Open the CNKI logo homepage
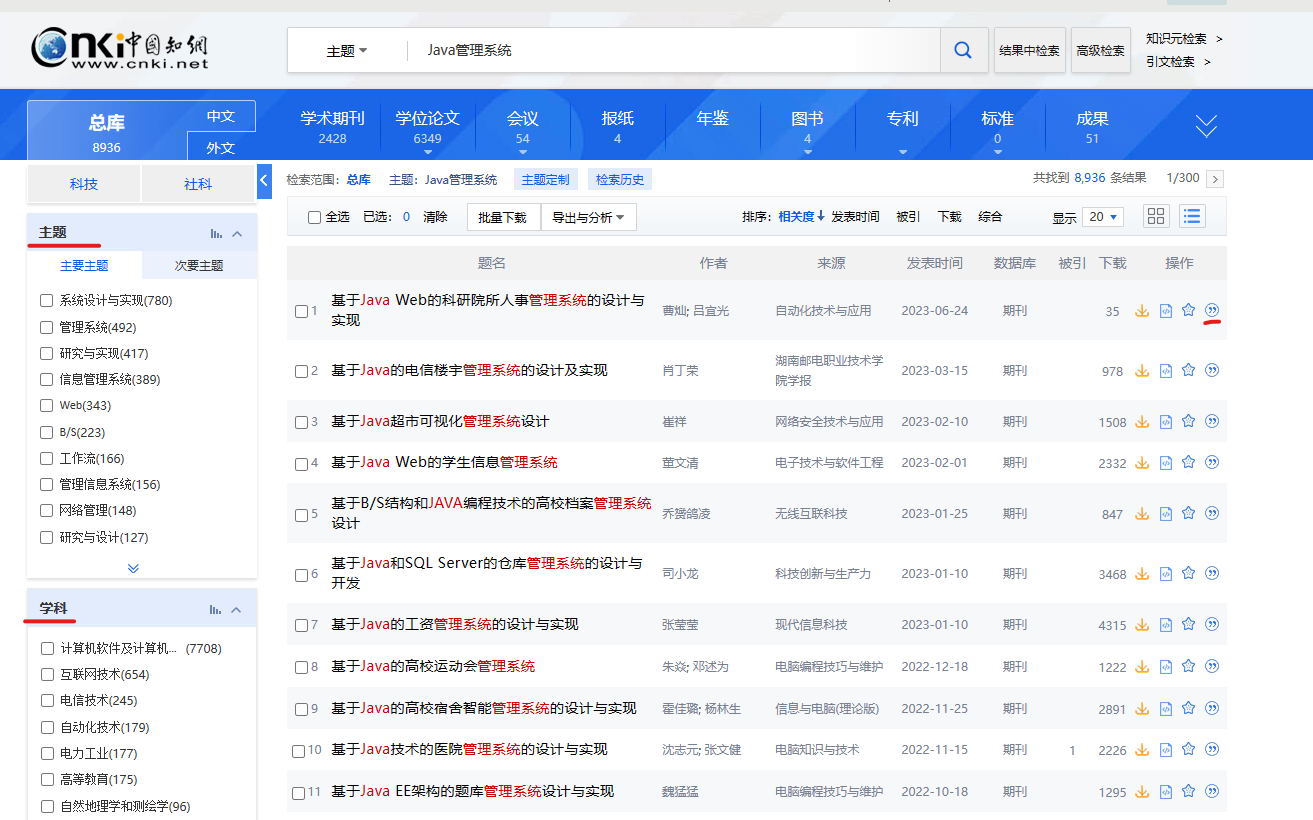1313x820 pixels. pyautogui.click(x=120, y=48)
